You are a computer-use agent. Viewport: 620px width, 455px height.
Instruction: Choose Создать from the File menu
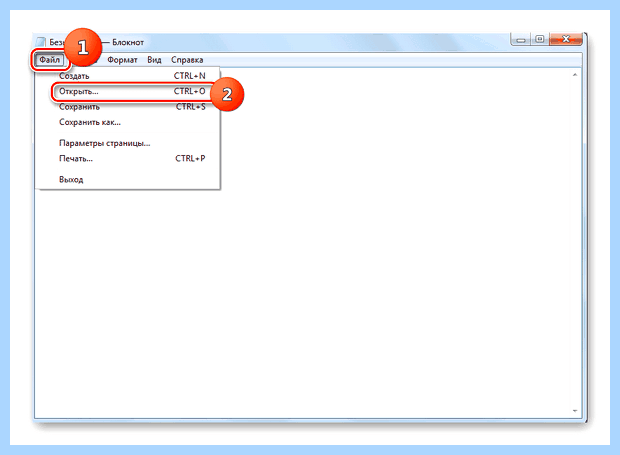coord(128,76)
